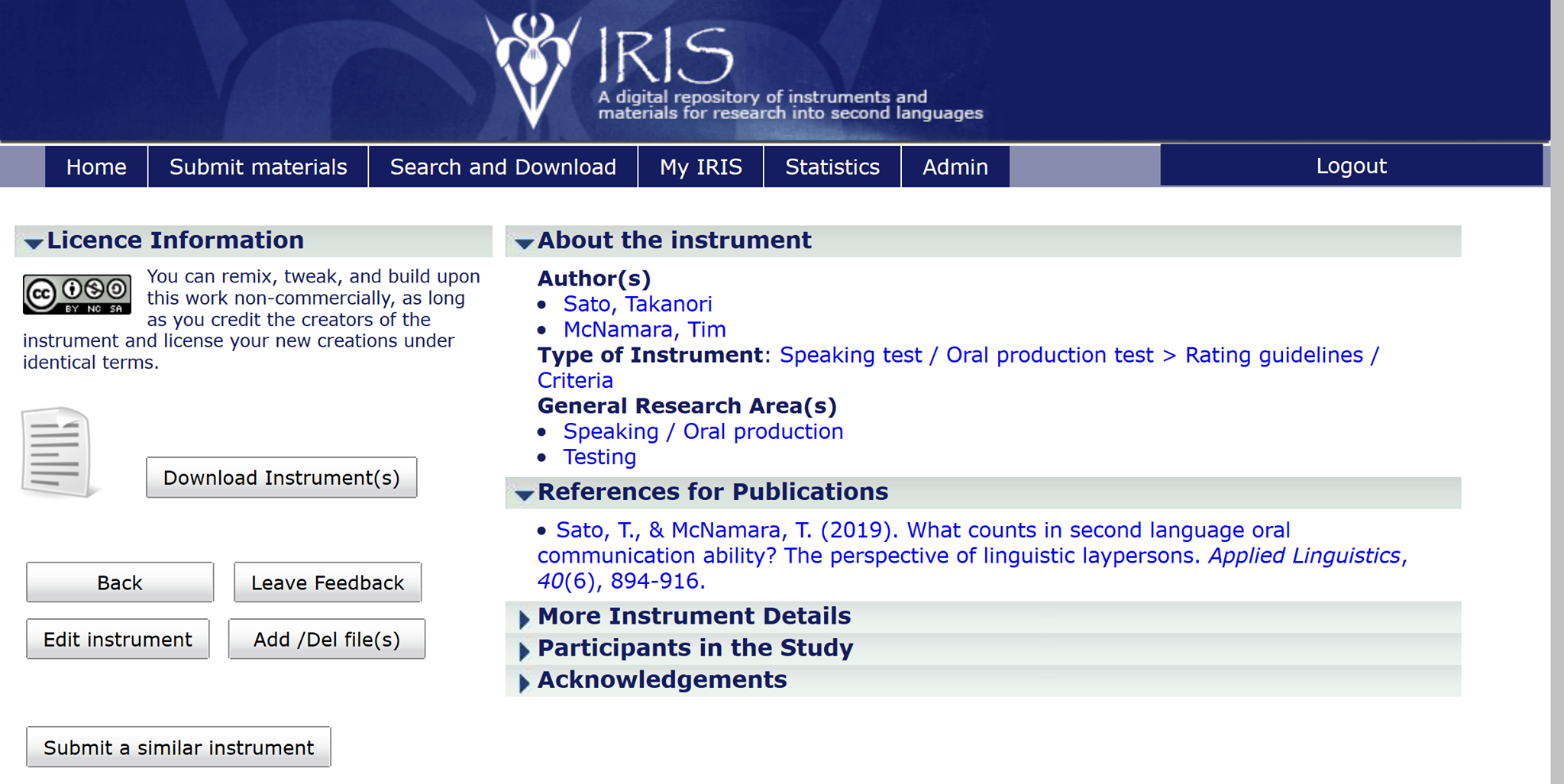Click the 'General Research Area(s)' heading

point(687,406)
